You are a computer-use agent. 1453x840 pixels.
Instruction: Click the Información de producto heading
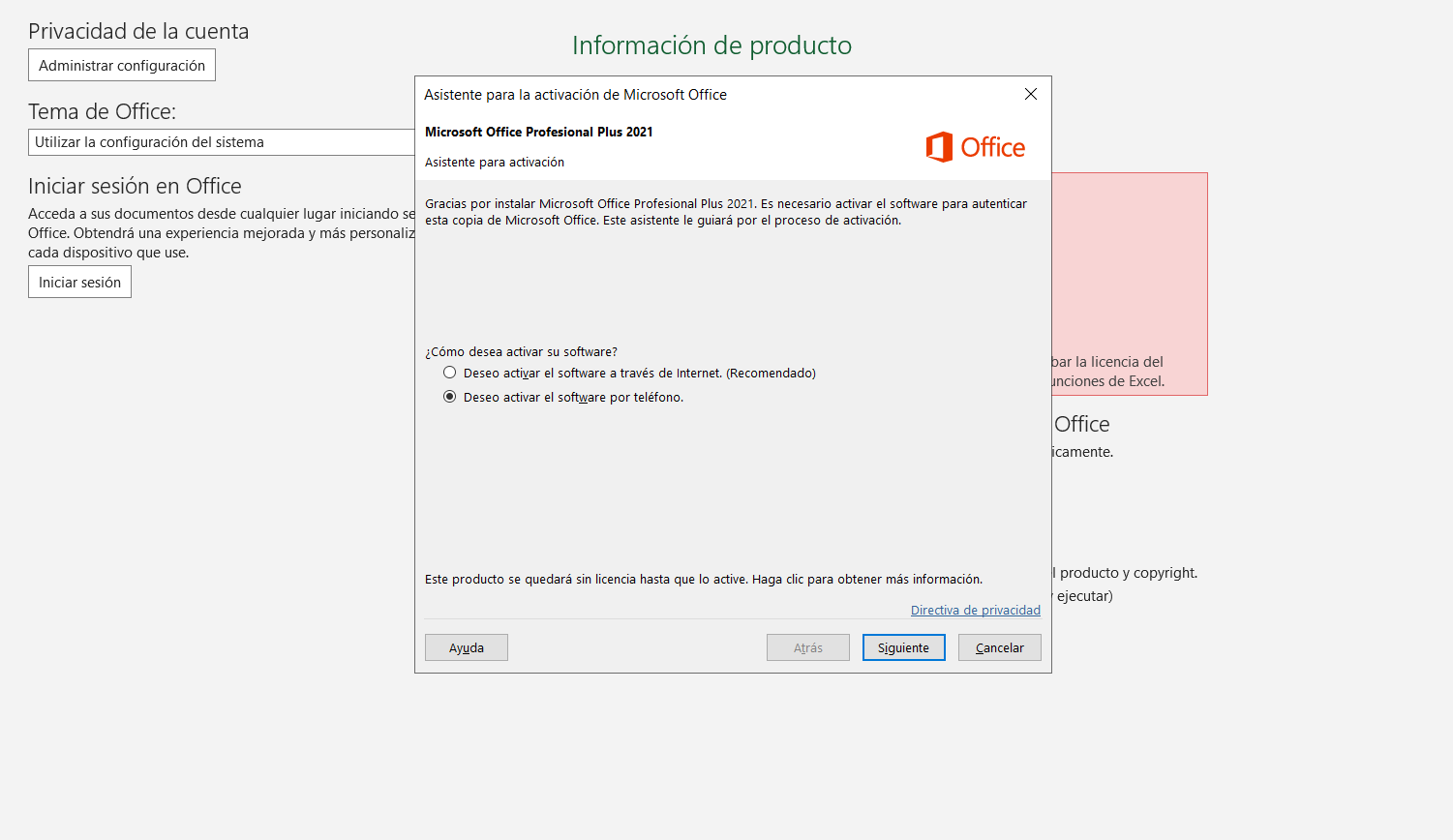(x=711, y=45)
